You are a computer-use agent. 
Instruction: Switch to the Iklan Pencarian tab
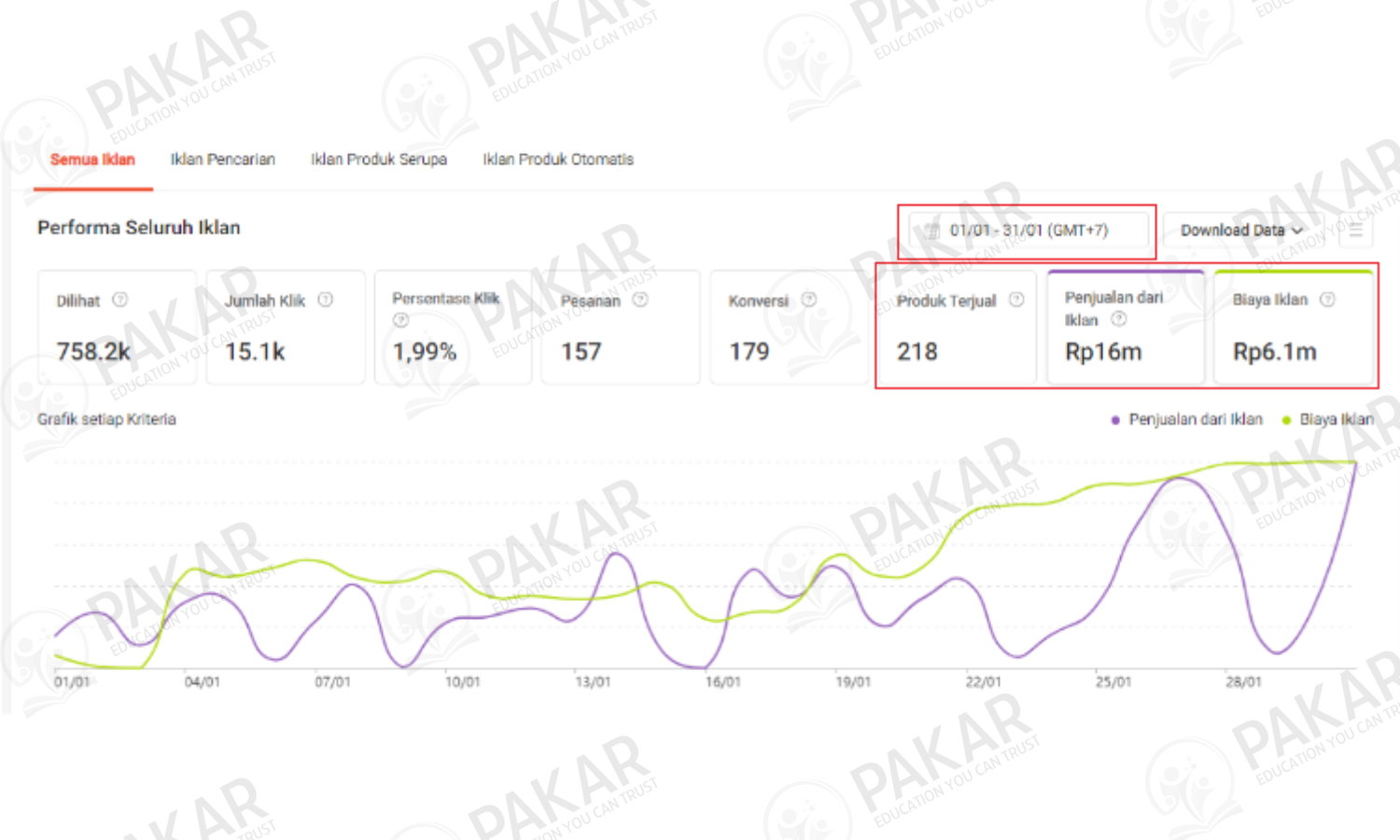click(x=222, y=160)
